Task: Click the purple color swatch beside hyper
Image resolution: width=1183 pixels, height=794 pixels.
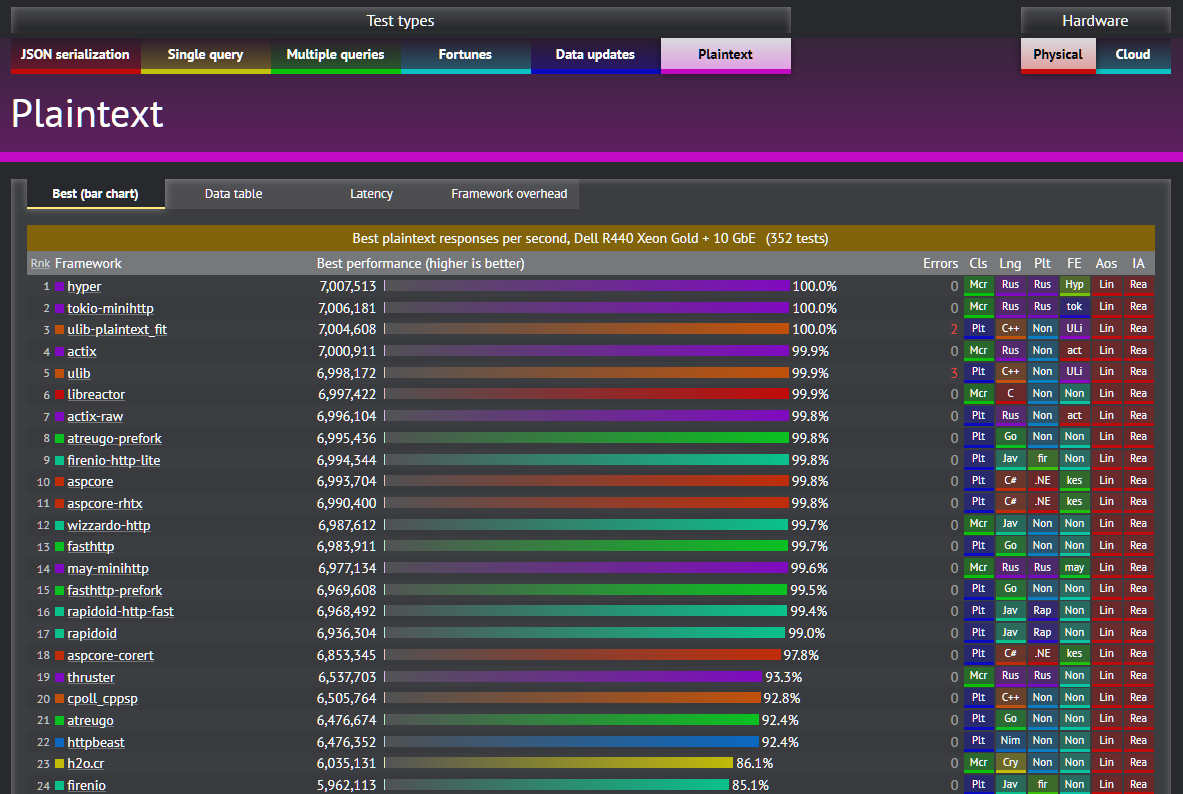Action: pos(59,287)
